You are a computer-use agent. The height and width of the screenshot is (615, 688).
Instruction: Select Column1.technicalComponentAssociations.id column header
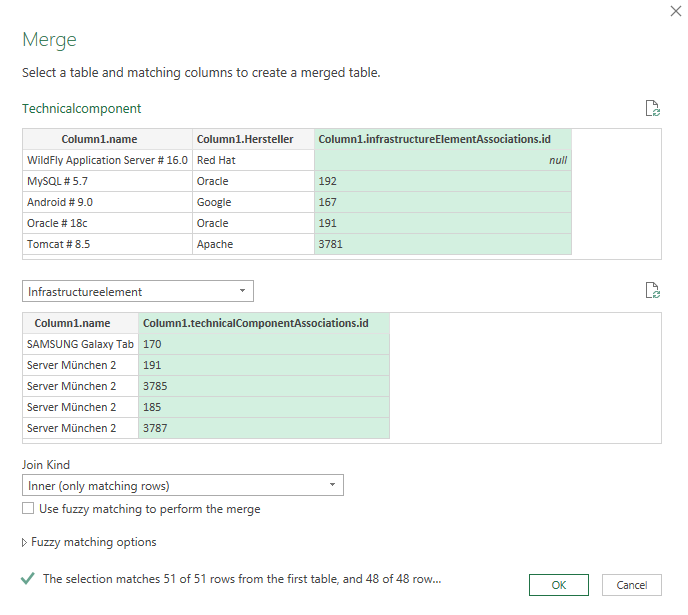click(263, 323)
